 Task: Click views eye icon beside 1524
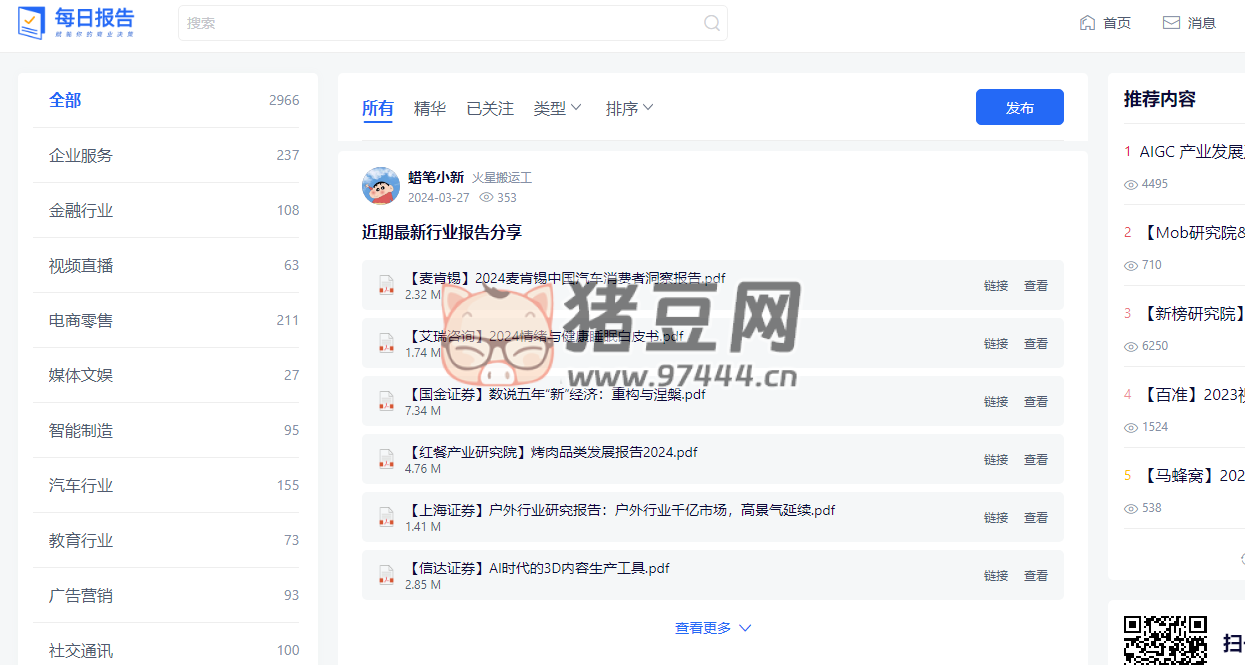(x=1131, y=427)
